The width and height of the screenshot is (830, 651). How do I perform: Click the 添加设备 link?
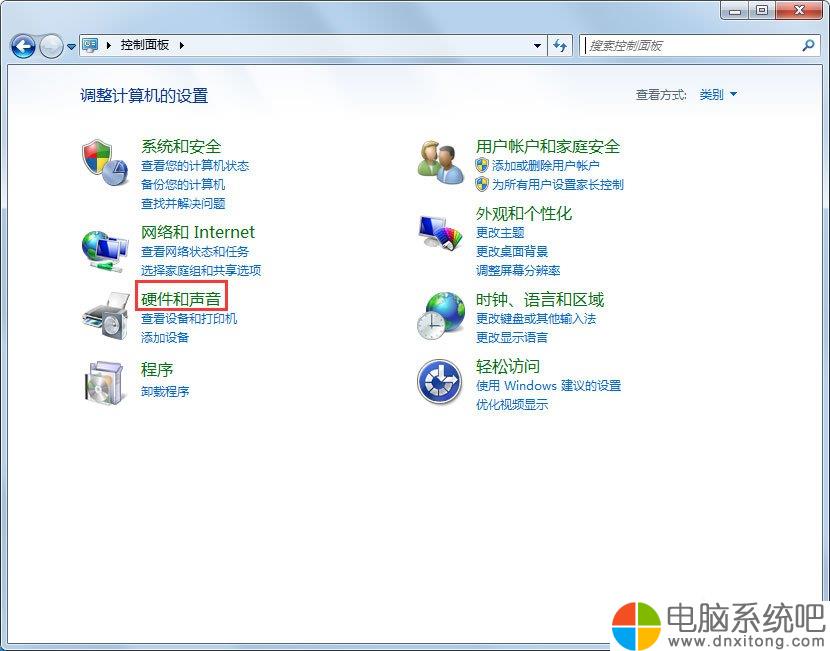(165, 338)
